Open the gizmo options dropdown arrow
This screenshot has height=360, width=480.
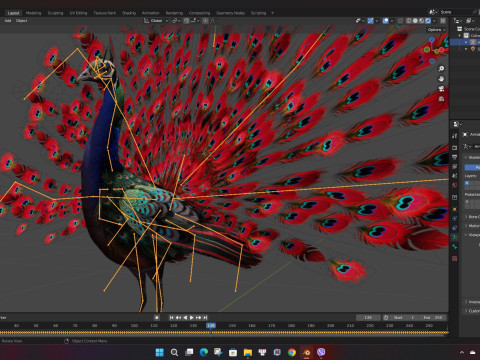pos(377,21)
